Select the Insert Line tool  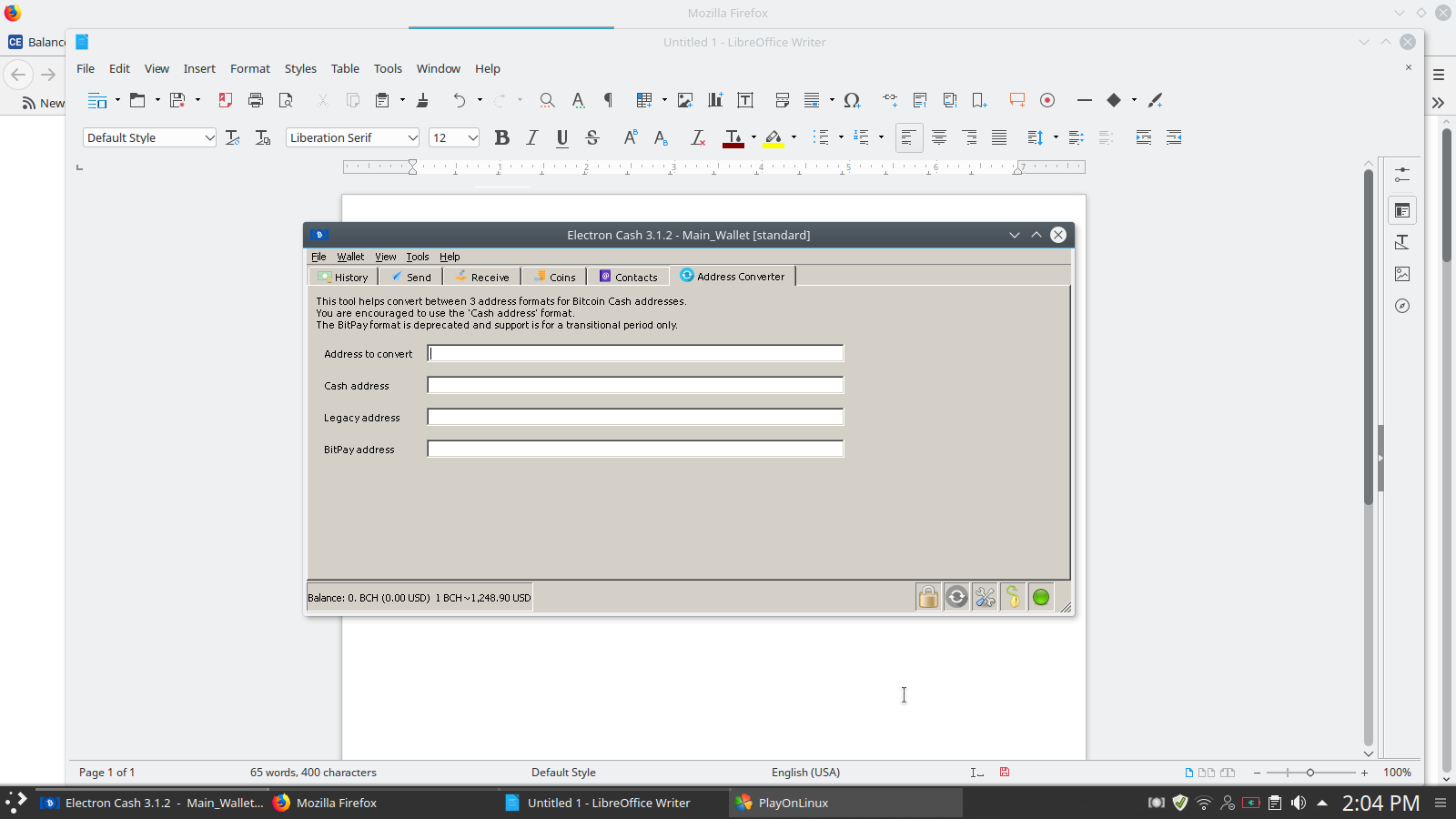click(1084, 100)
